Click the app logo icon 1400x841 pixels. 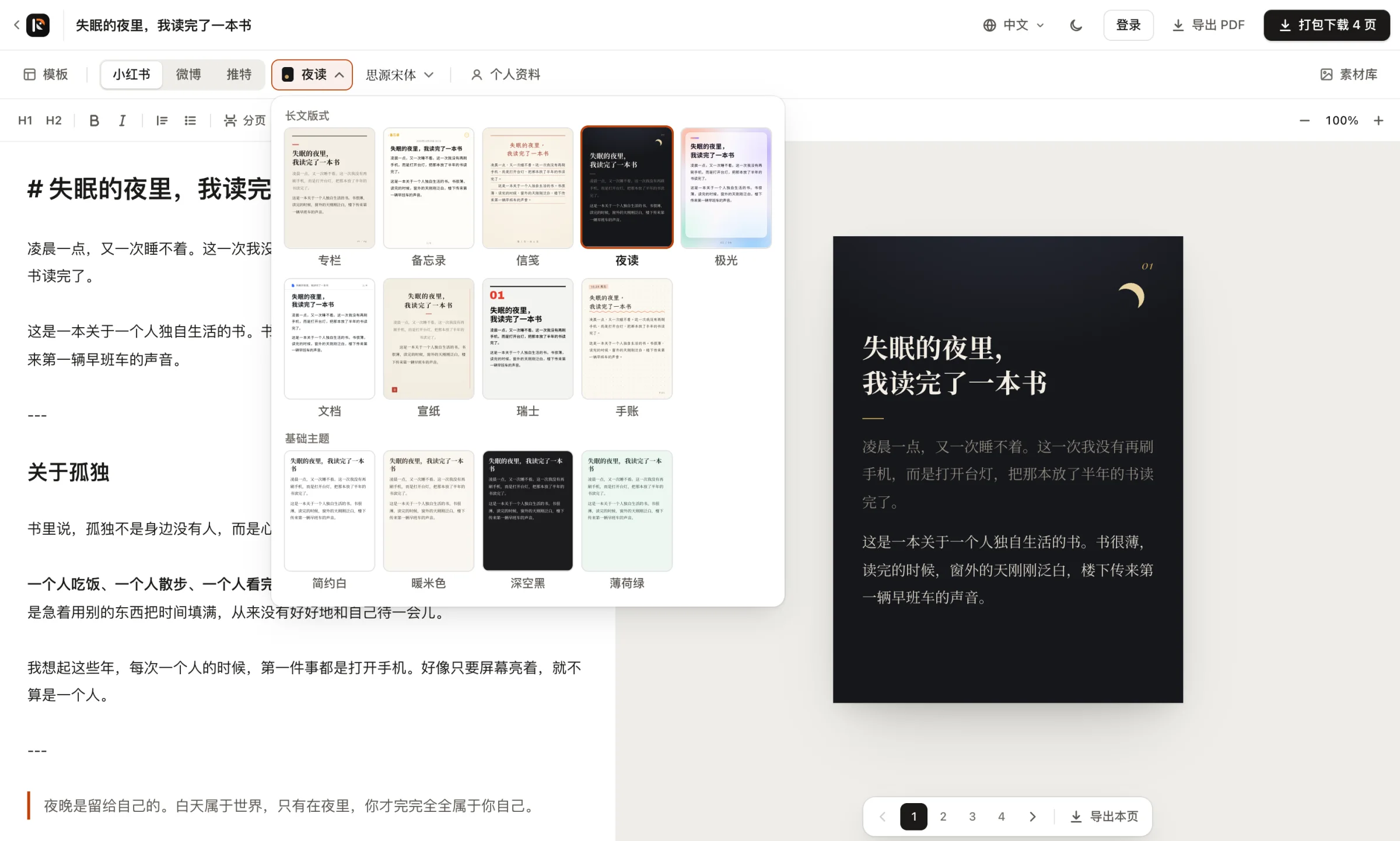tap(38, 25)
